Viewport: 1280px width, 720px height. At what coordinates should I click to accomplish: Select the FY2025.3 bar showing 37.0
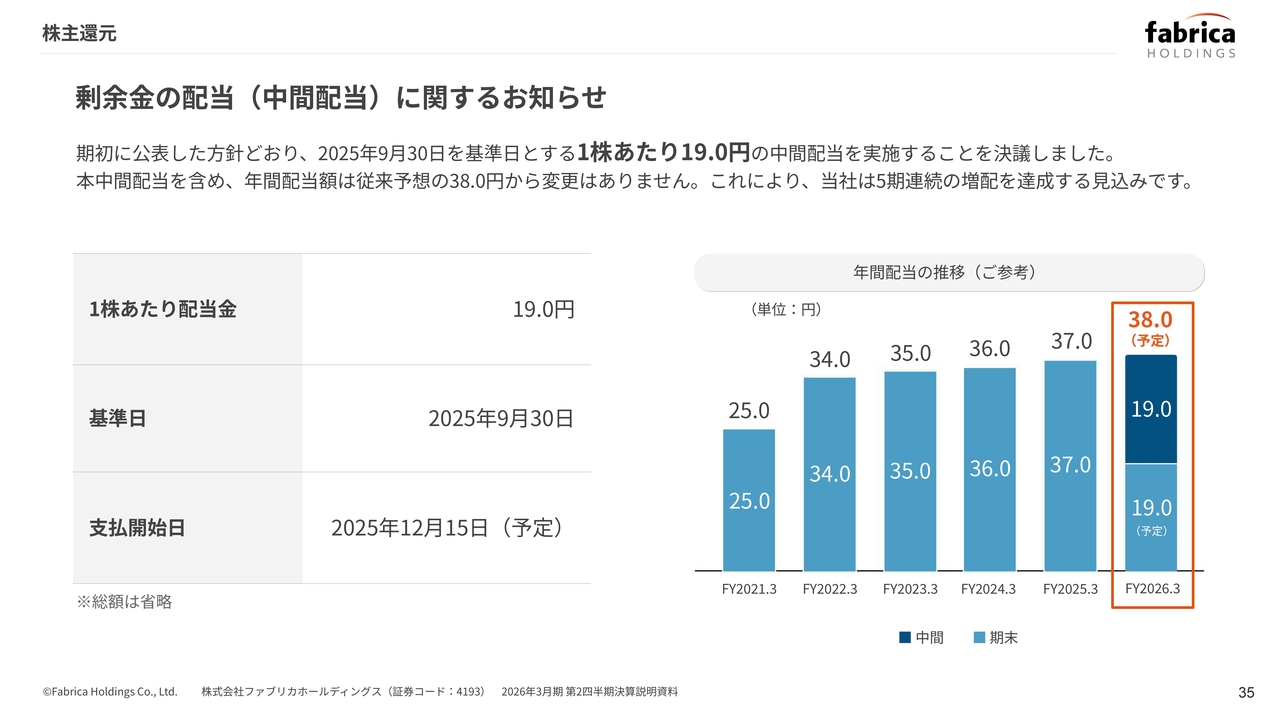(x=1070, y=465)
